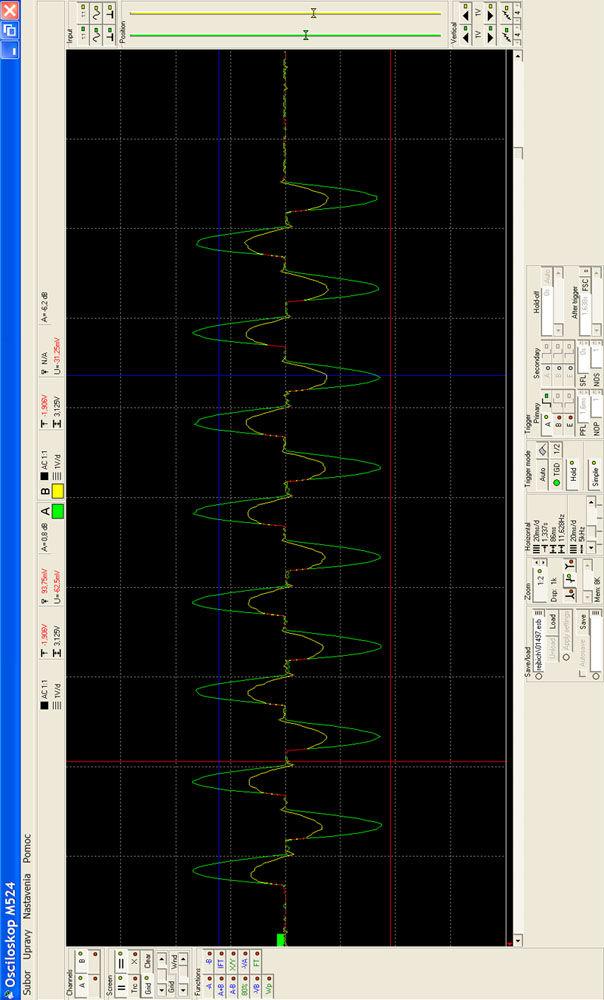The height and width of the screenshot is (1000, 604).
Task: Click the Save button in Save/load
Action: tap(583, 622)
